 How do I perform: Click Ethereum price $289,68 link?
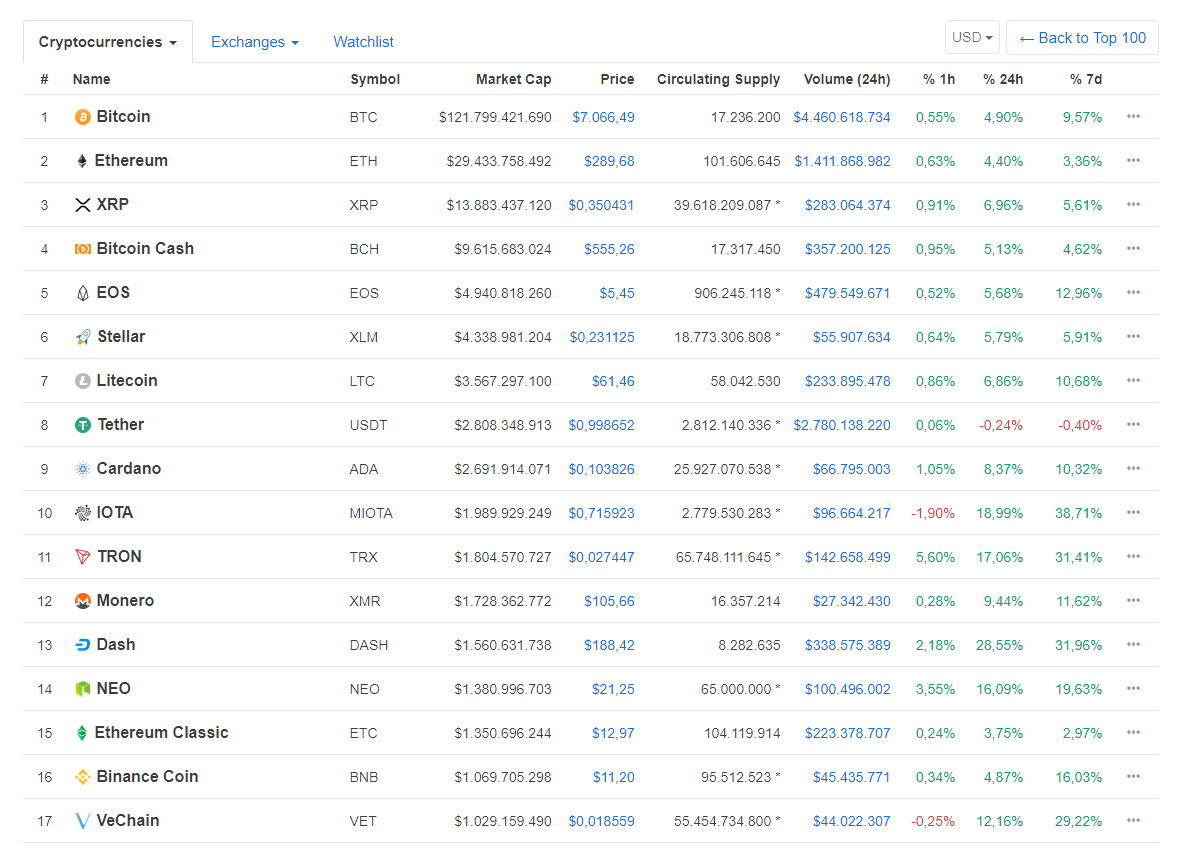click(x=609, y=162)
